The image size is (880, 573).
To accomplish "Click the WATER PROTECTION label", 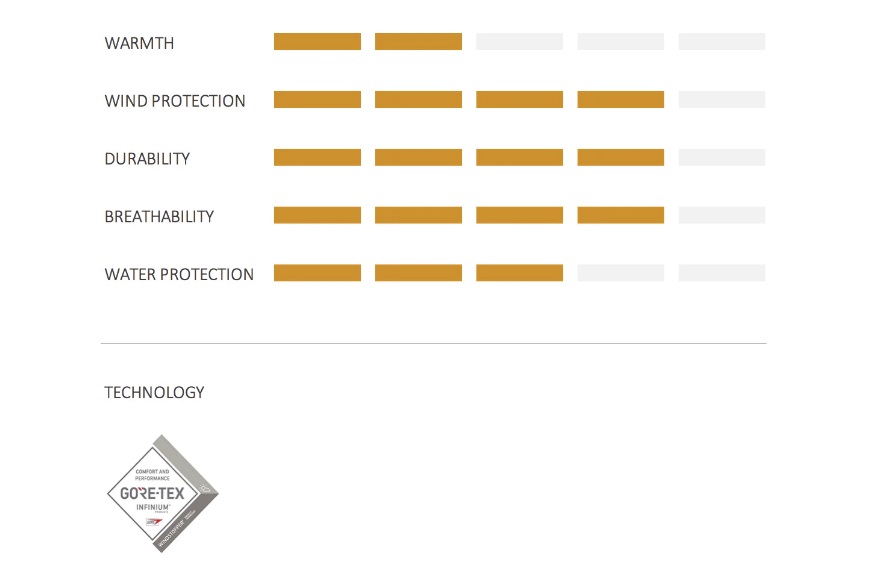I will point(179,274).
